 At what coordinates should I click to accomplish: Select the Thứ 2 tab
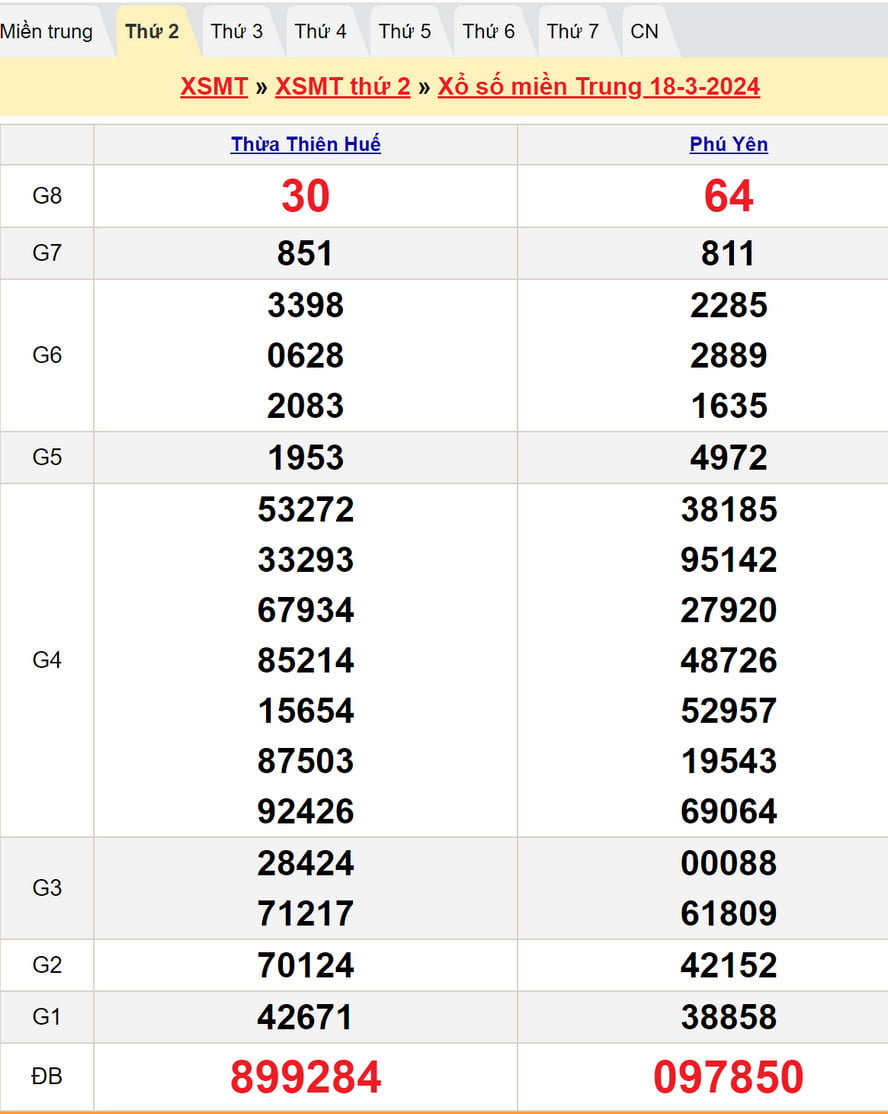click(152, 31)
